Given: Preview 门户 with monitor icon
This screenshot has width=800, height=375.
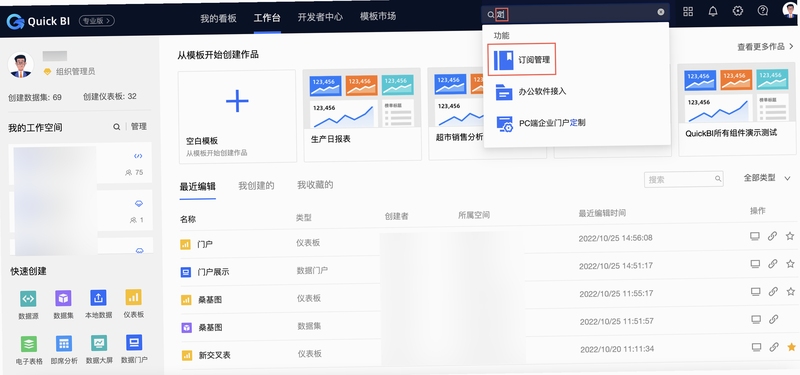Looking at the screenshot, I should click(x=755, y=236).
